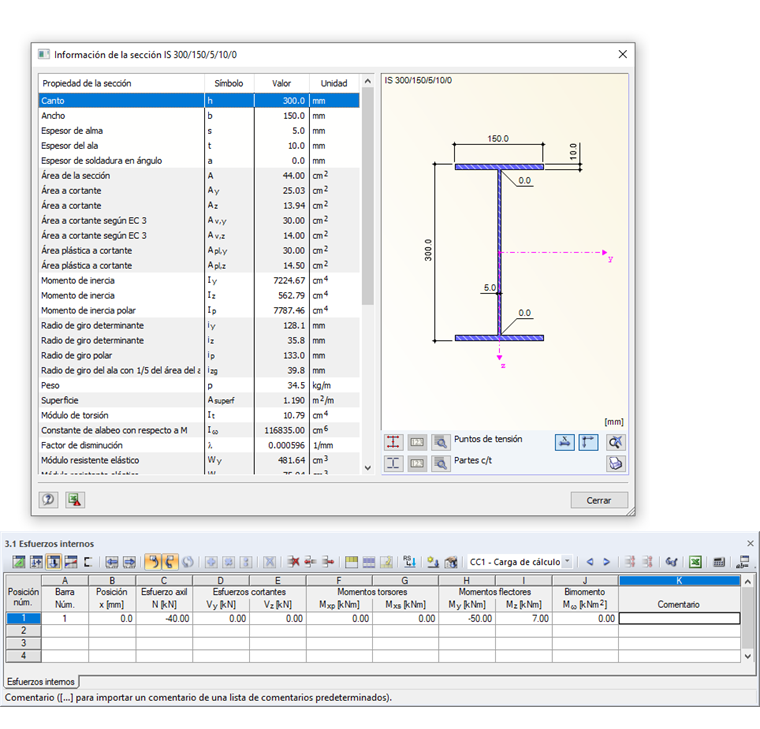Viewport: 760px width, 729px height.
Task: Select row header 1 in internal forces table
Action: click(23, 618)
